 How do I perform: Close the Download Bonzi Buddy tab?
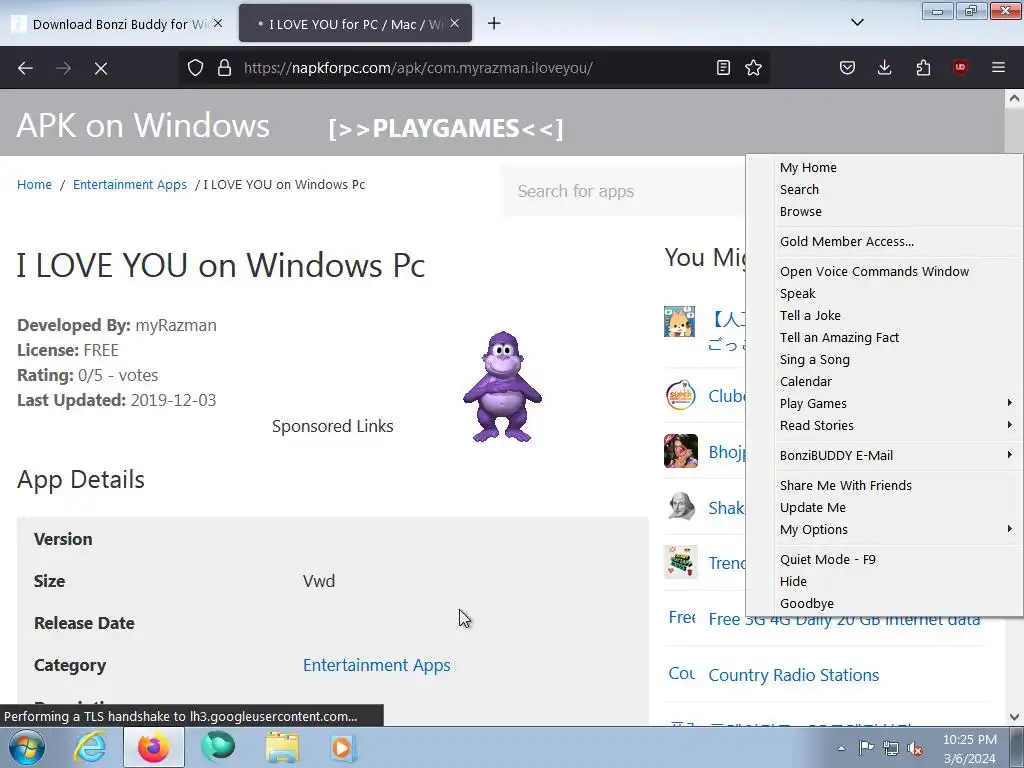pyautogui.click(x=218, y=24)
